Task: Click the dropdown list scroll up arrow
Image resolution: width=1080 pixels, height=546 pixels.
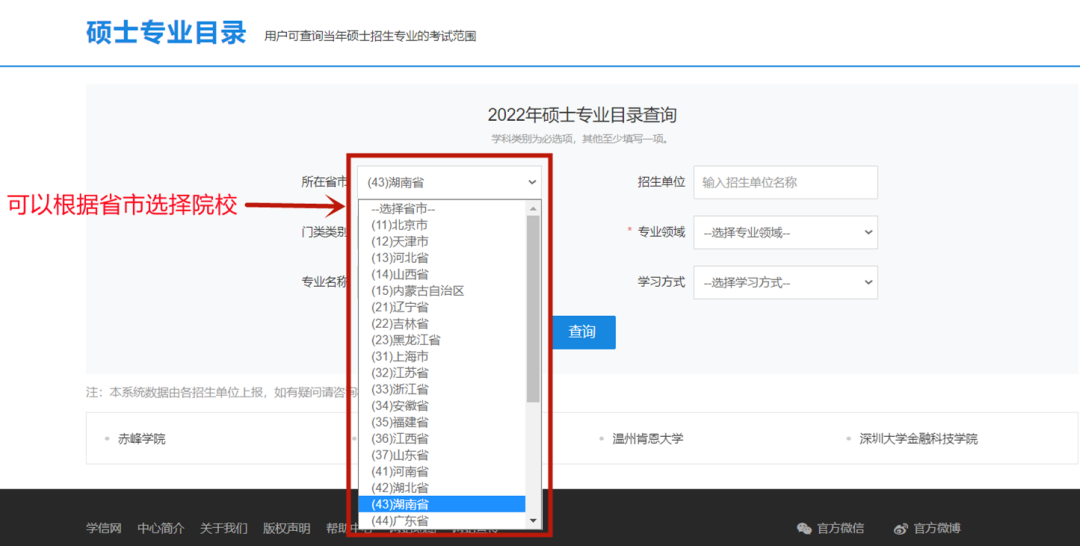Action: [x=533, y=209]
